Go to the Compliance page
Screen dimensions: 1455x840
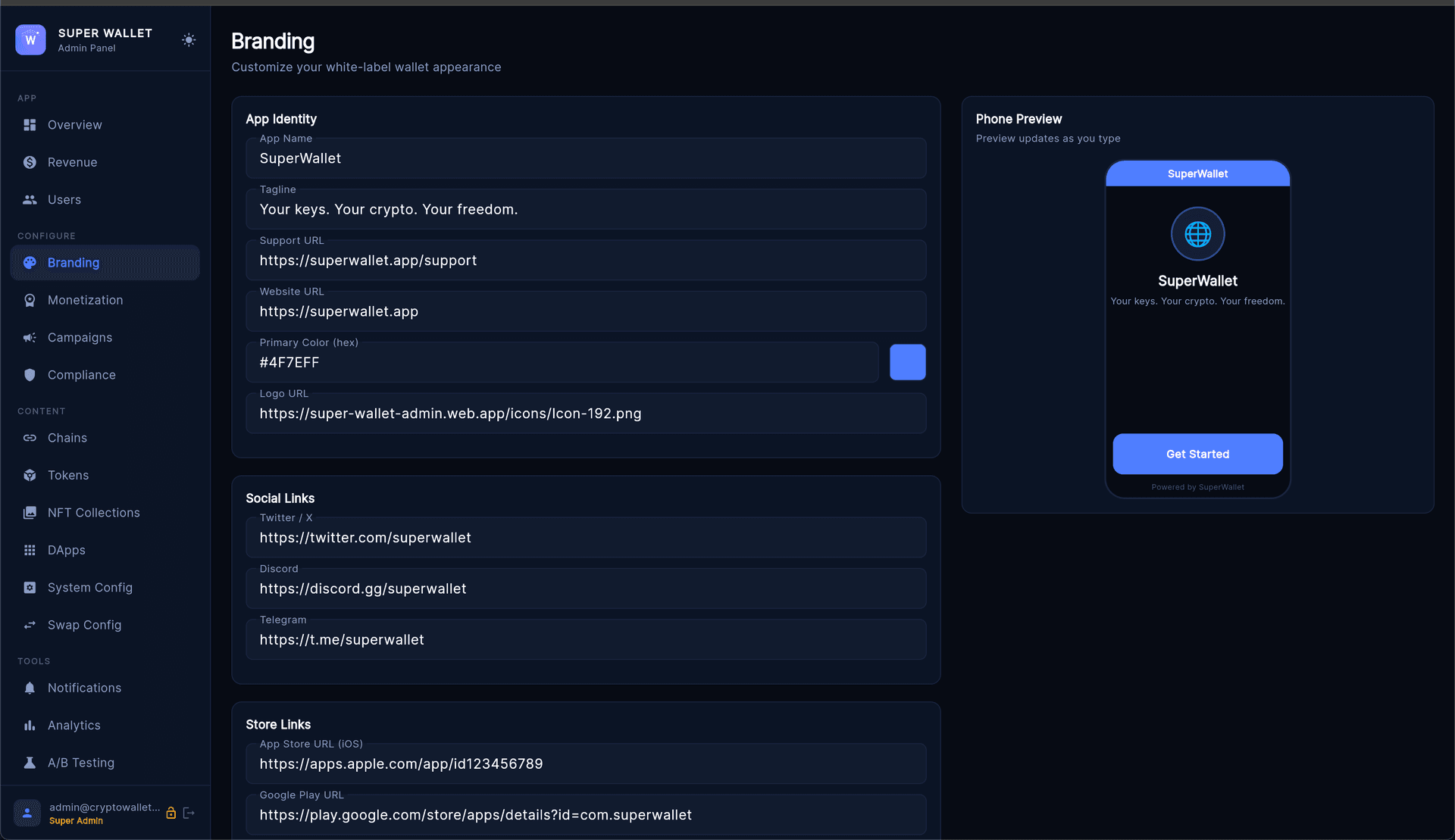pos(105,375)
